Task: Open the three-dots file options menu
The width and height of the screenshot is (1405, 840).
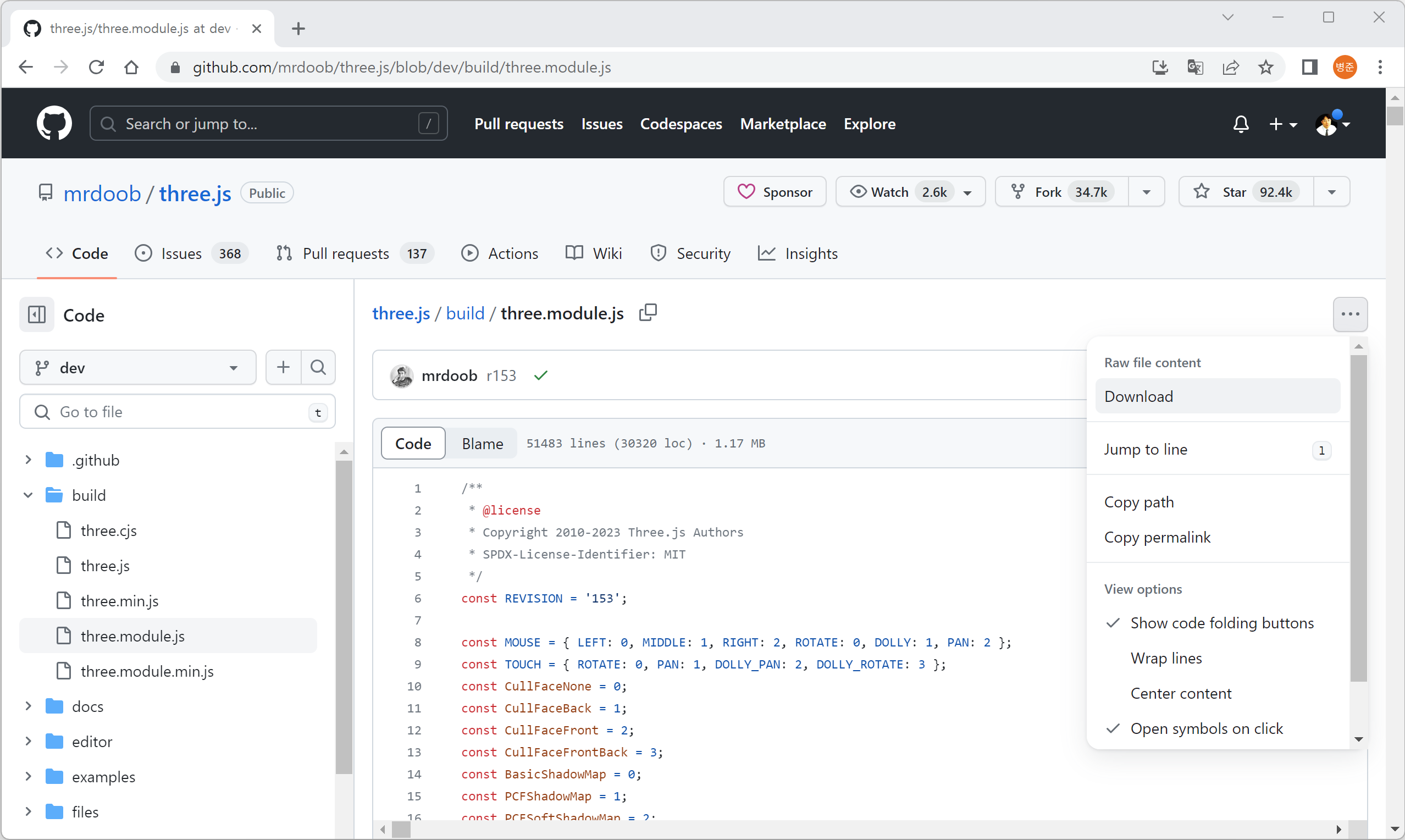Action: click(x=1349, y=314)
